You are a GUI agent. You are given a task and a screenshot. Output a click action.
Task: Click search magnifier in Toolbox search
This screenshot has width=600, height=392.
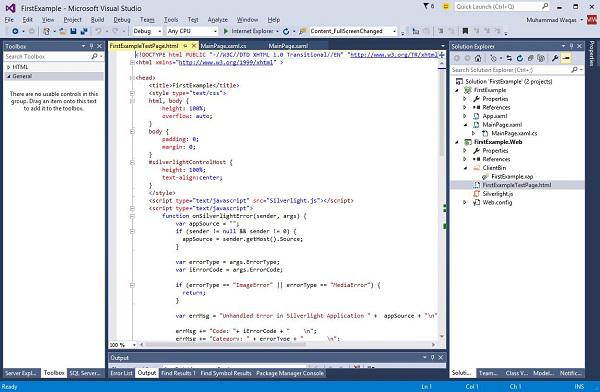coord(94,56)
